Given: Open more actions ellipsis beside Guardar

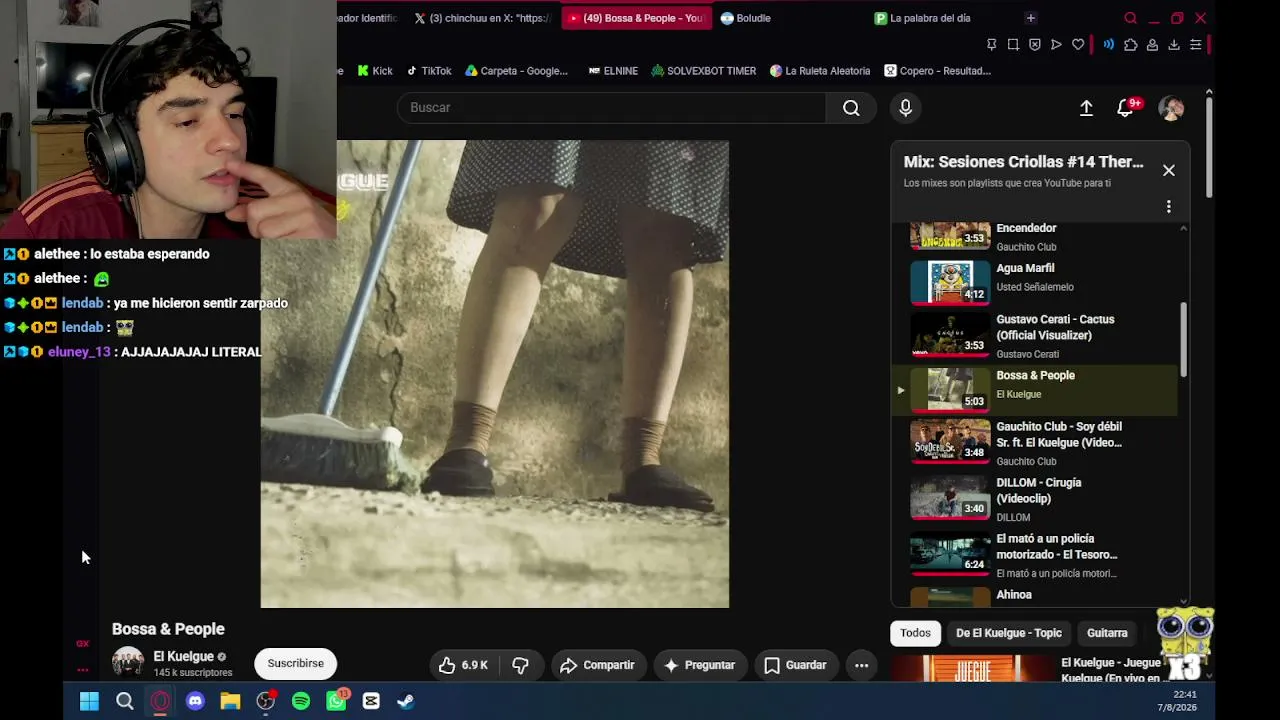Looking at the screenshot, I should click(x=861, y=665).
